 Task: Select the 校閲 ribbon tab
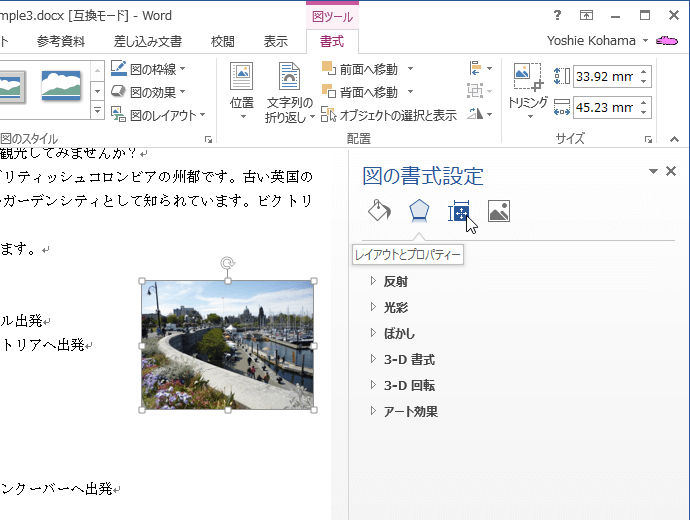[223, 41]
